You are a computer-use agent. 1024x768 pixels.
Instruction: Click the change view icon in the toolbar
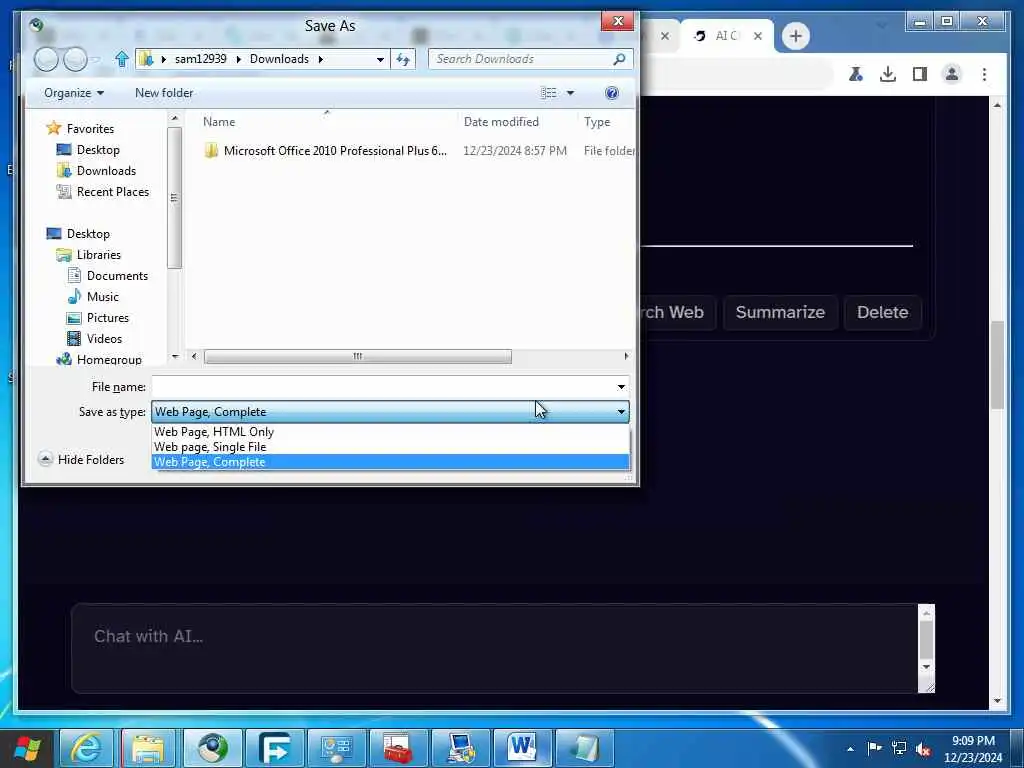pos(549,93)
